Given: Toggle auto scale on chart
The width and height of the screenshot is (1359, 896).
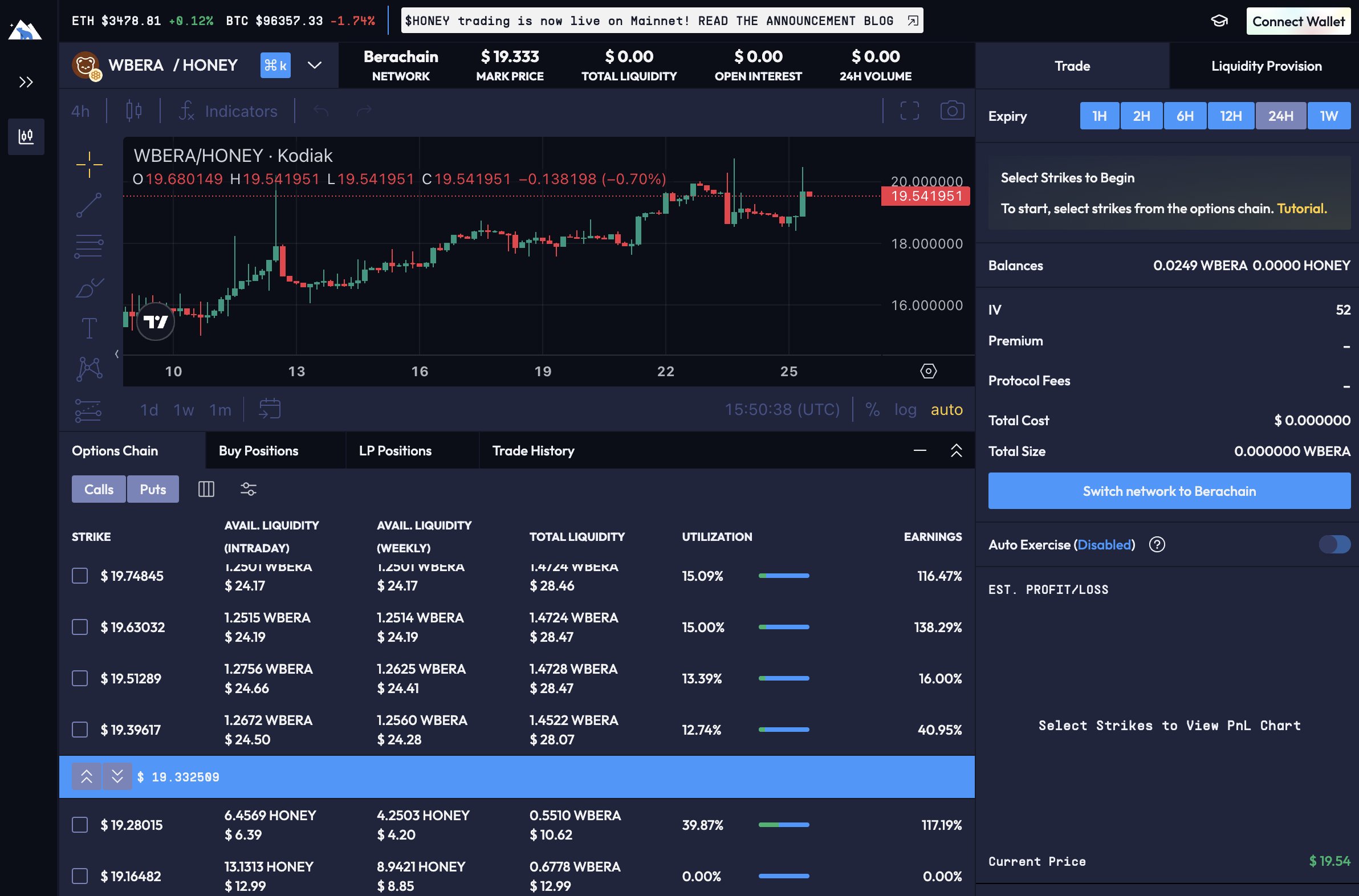Looking at the screenshot, I should coord(946,409).
